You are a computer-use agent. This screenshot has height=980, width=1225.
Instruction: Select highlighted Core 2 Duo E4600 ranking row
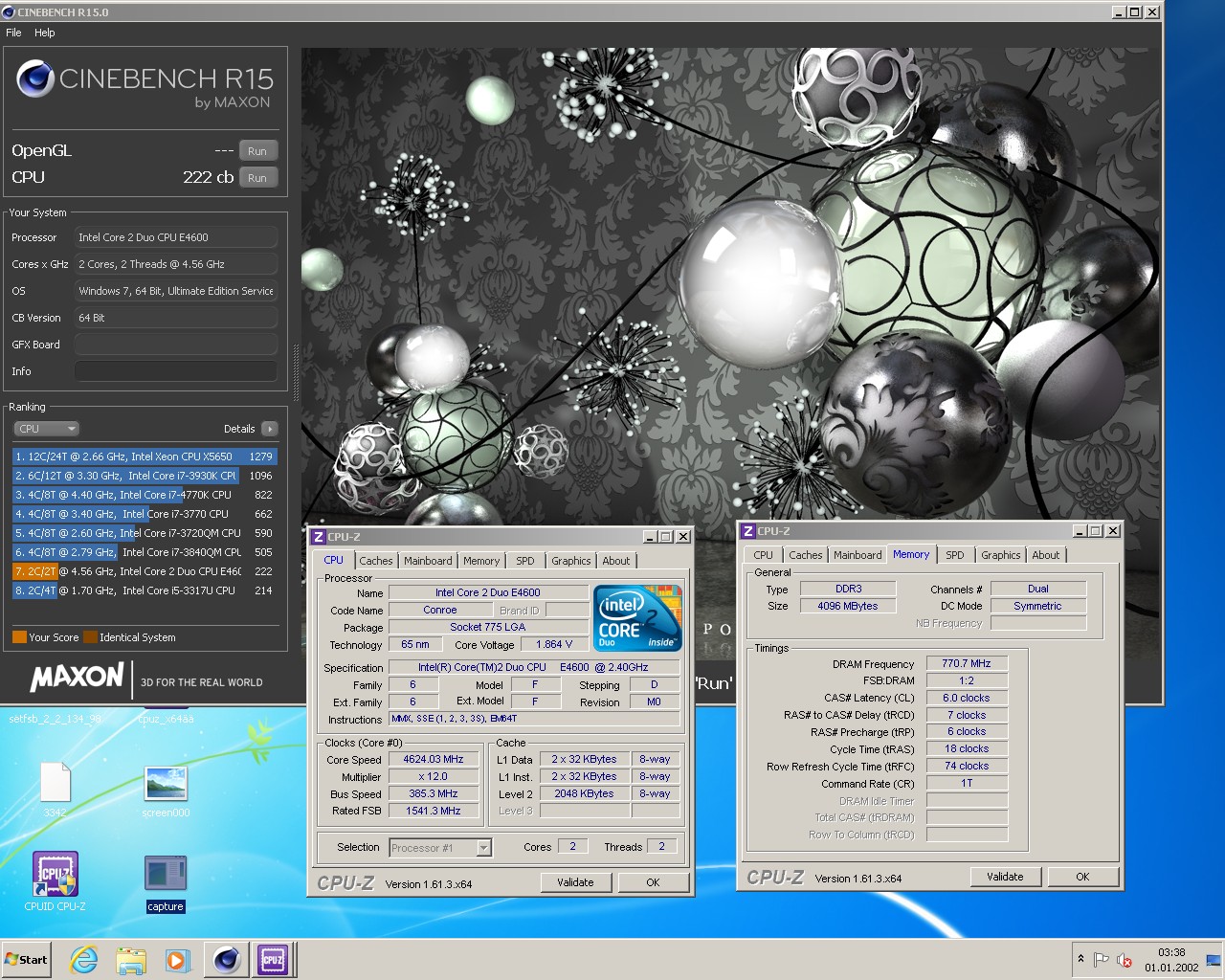[145, 571]
